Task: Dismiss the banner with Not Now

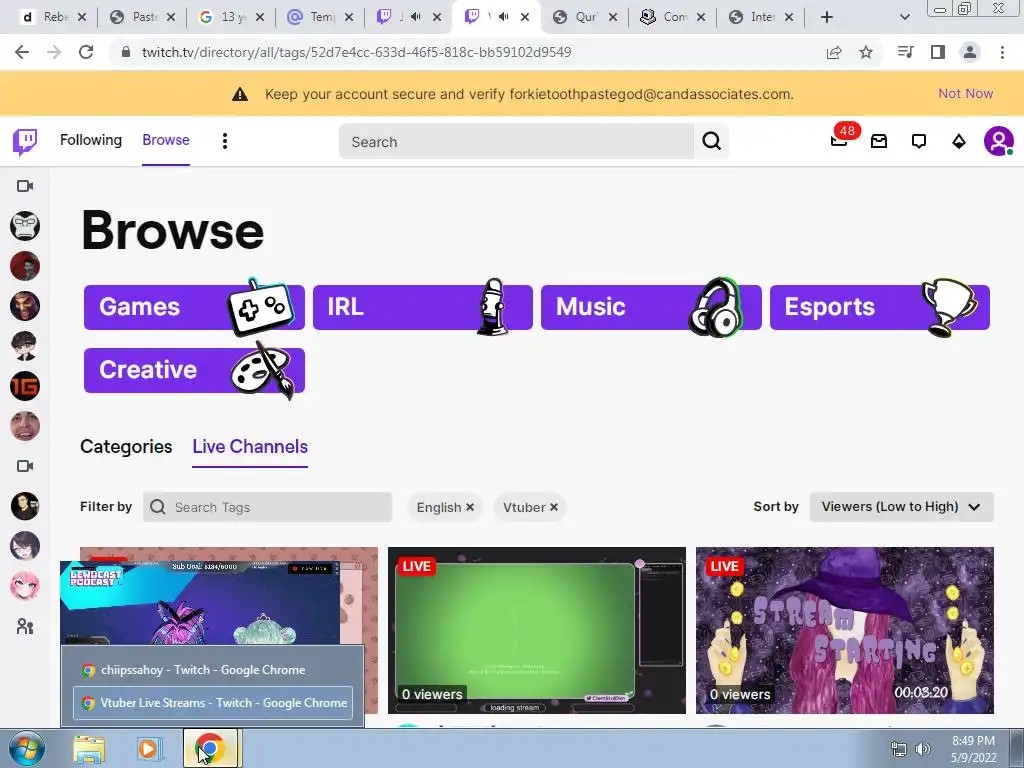Action: click(965, 93)
